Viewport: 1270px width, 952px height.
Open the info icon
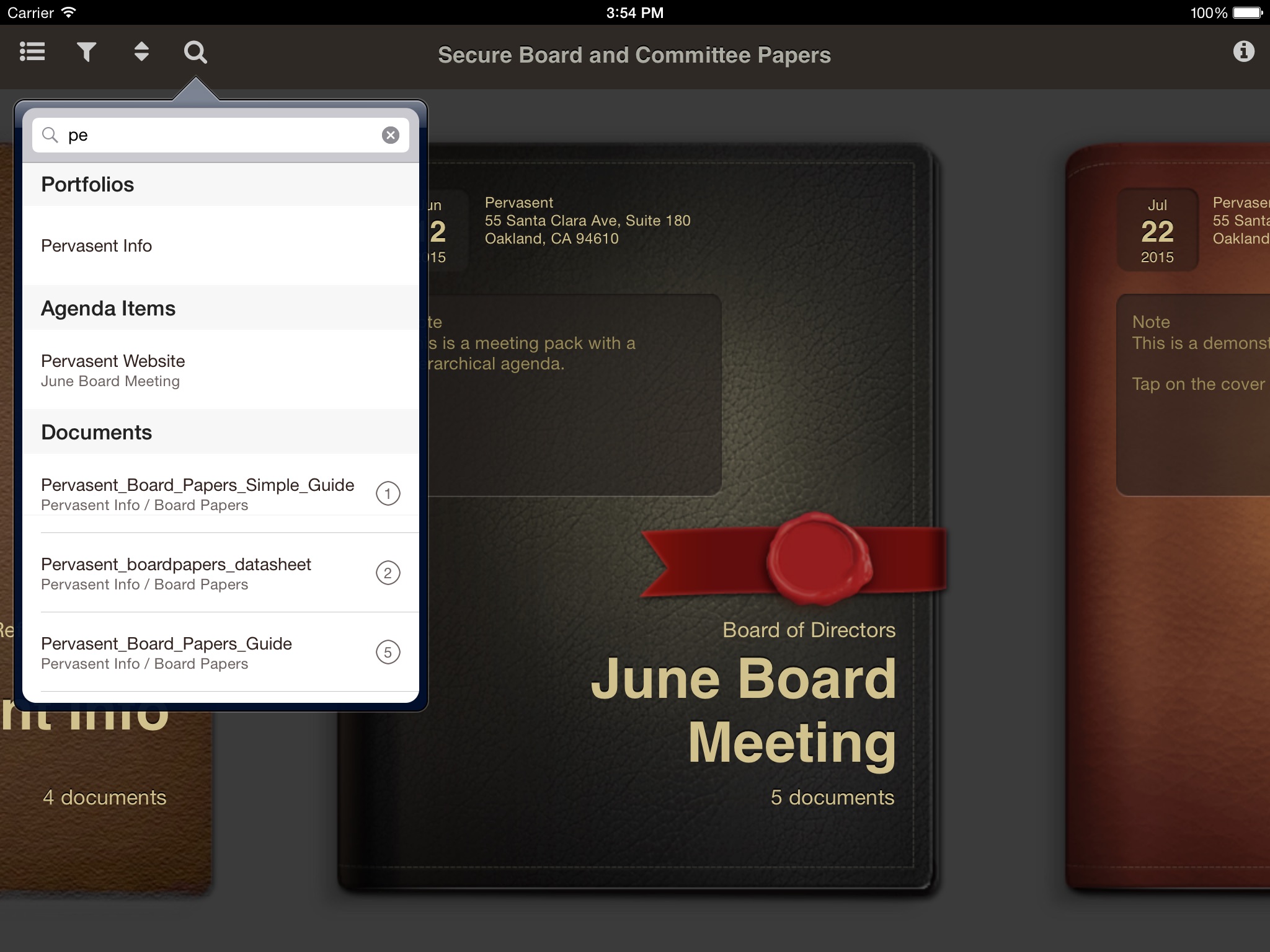click(x=1243, y=51)
